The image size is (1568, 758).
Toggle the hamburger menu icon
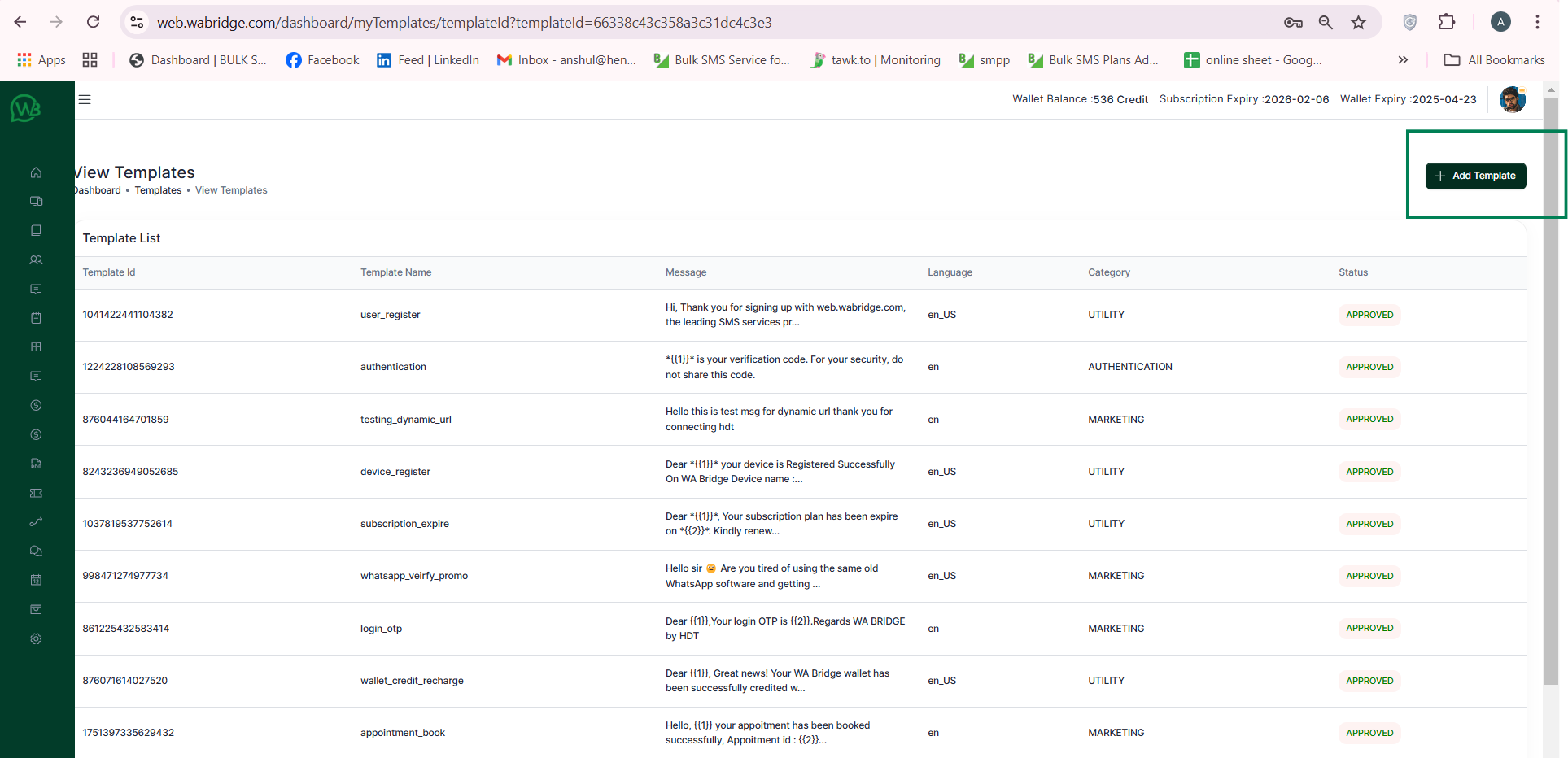coord(85,99)
